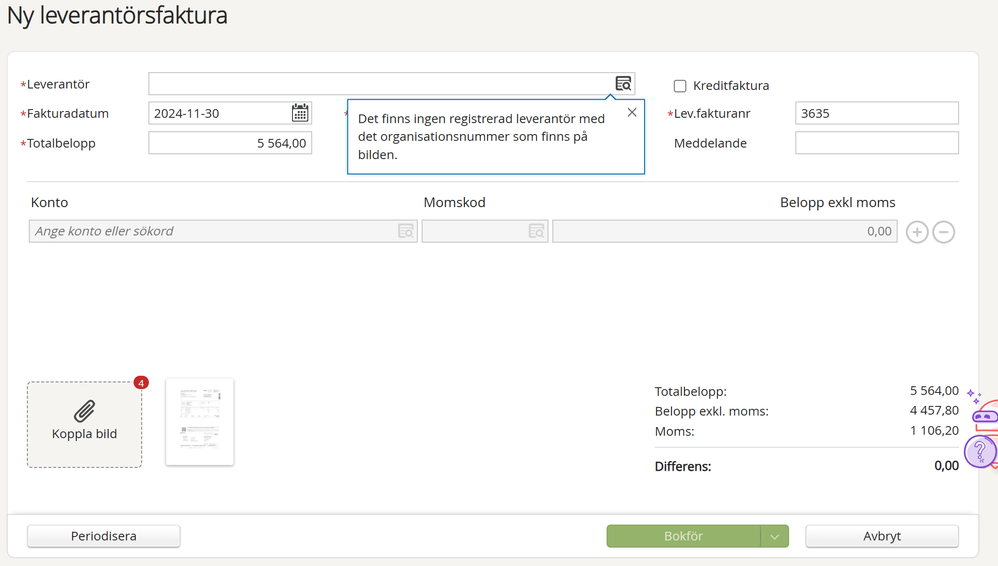The height and width of the screenshot is (566, 998).
Task: Expand the Bokför dropdown arrow
Action: point(774,537)
